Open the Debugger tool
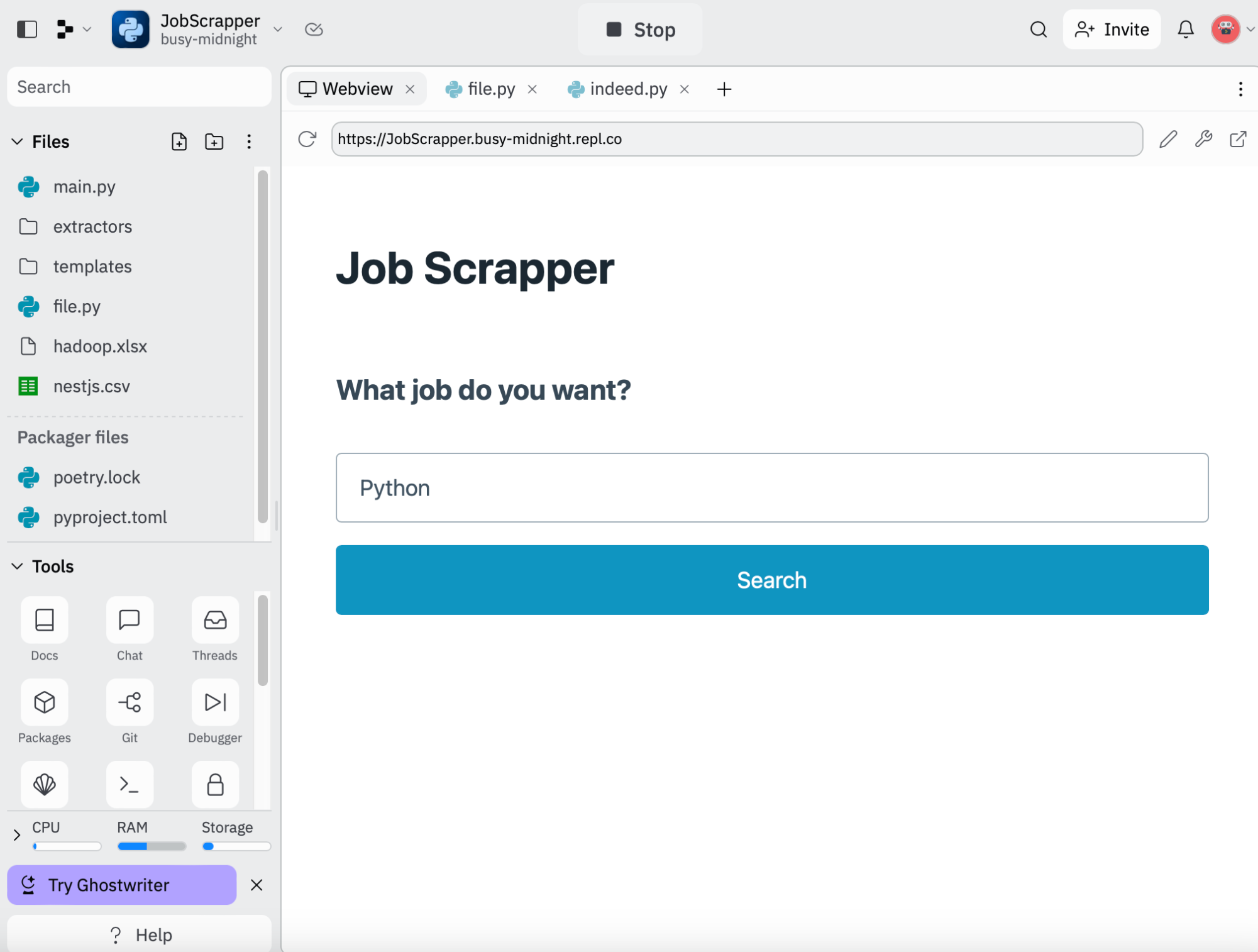The height and width of the screenshot is (952, 1258). pos(215,702)
